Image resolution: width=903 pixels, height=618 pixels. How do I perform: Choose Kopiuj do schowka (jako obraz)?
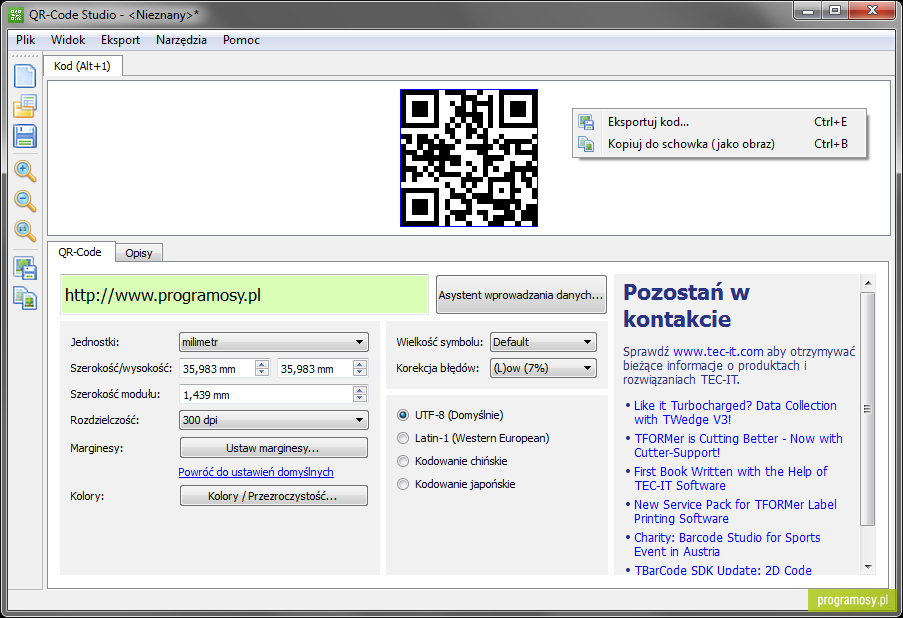click(719, 144)
